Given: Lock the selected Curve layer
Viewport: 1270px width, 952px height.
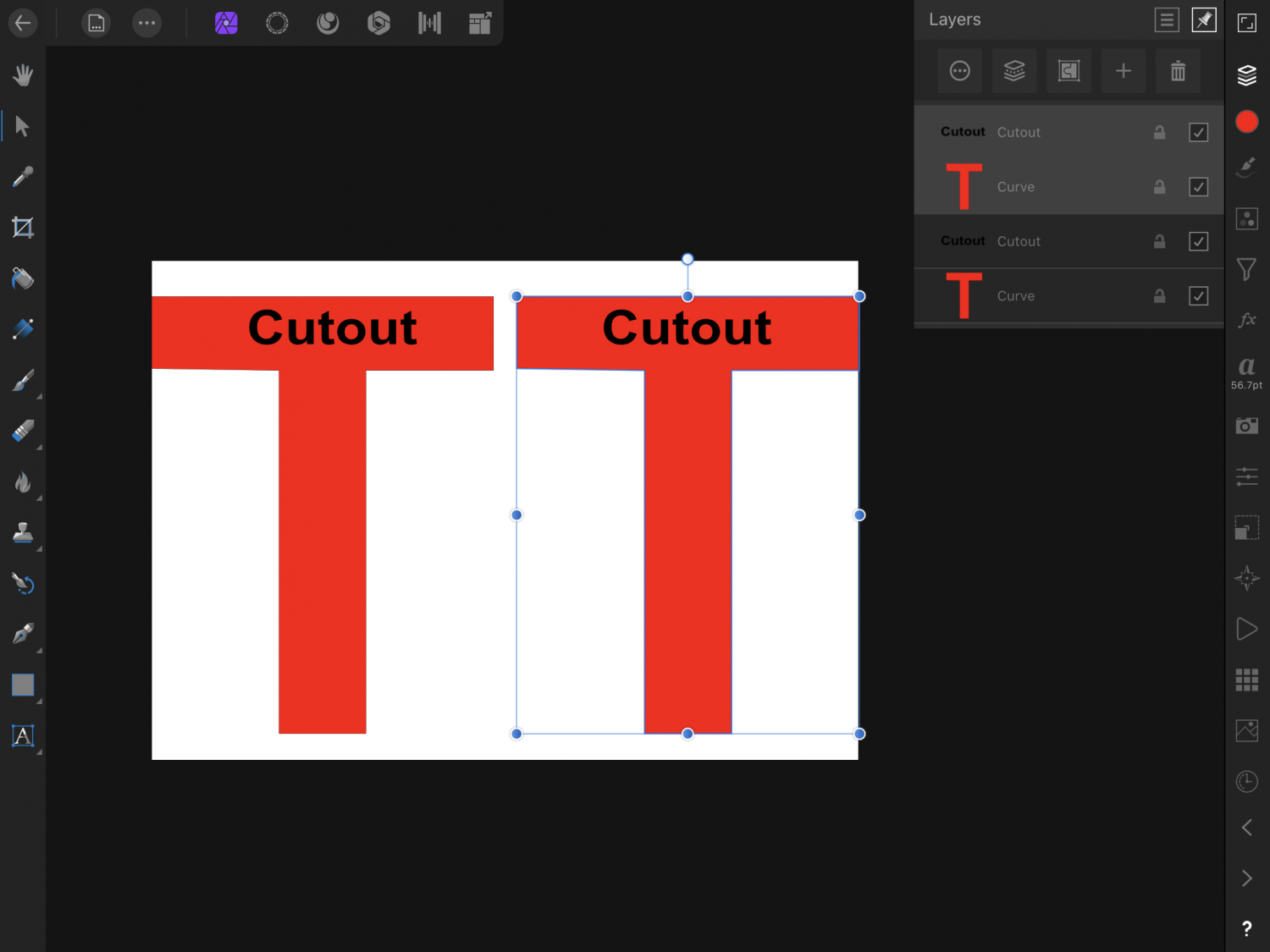Looking at the screenshot, I should point(1160,187).
